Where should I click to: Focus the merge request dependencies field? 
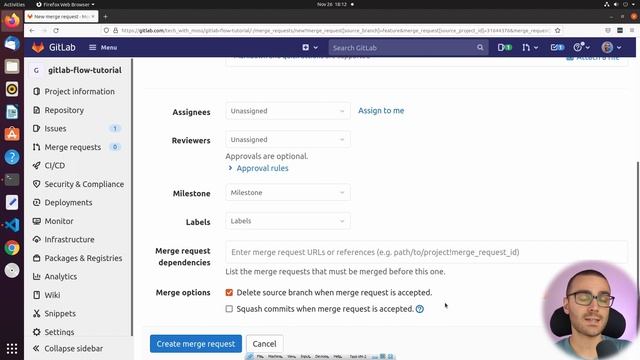[427, 252]
